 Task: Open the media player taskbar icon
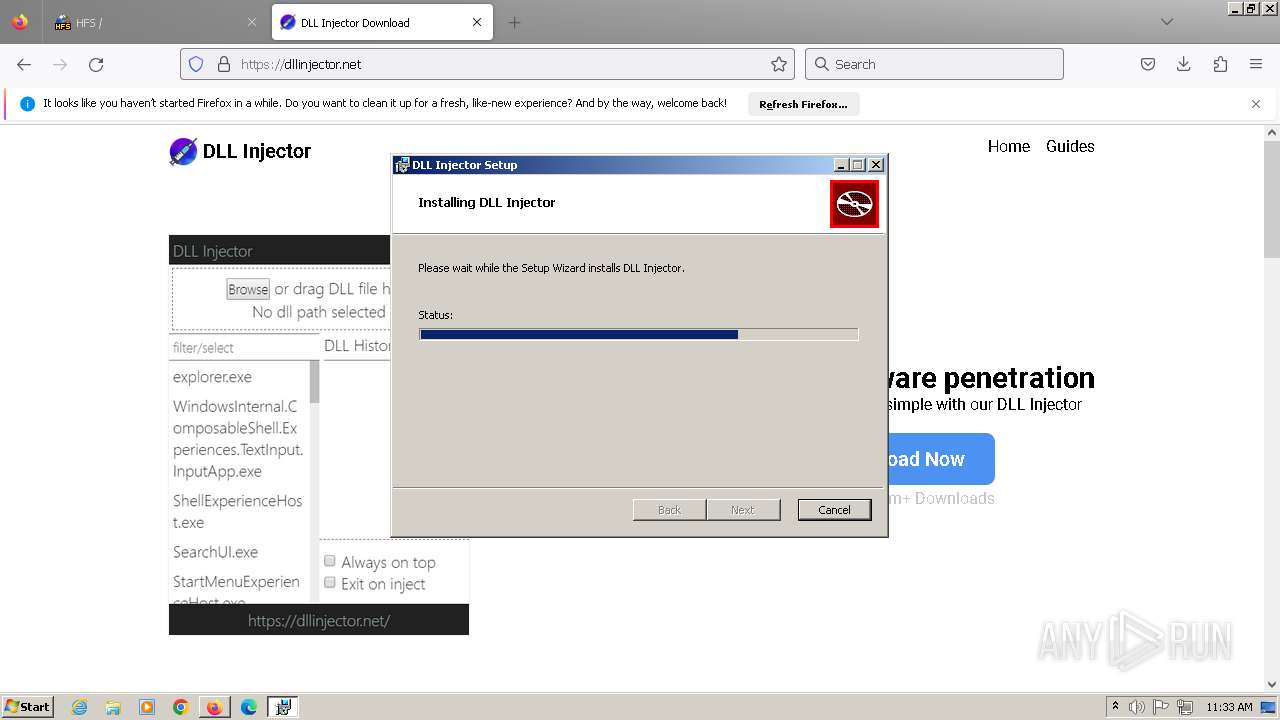tap(147, 707)
